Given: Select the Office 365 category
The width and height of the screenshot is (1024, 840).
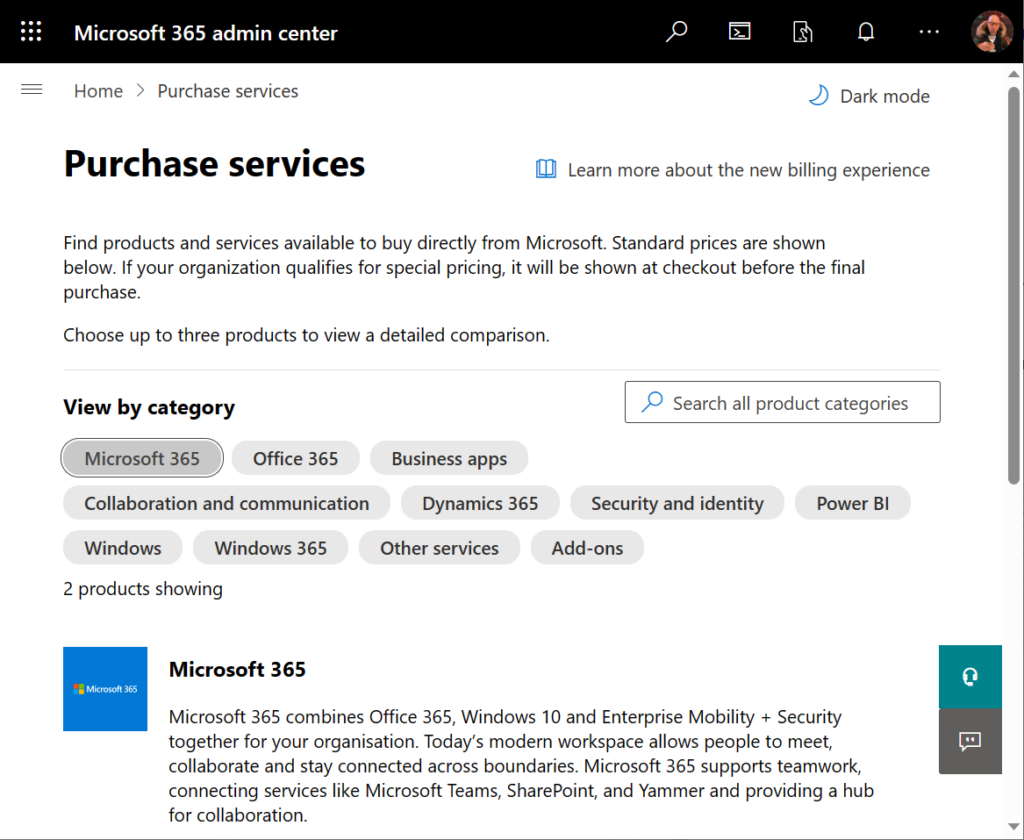Looking at the screenshot, I should click(x=295, y=458).
